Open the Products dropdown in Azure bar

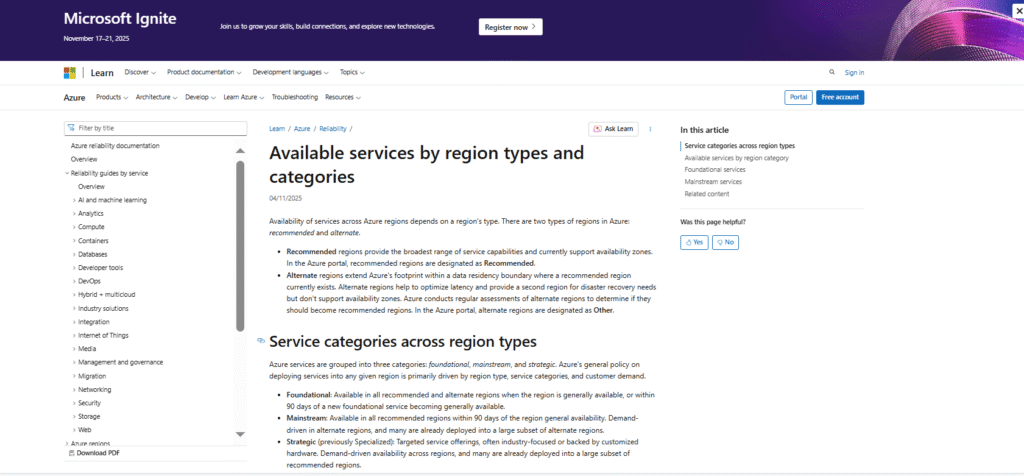(112, 97)
